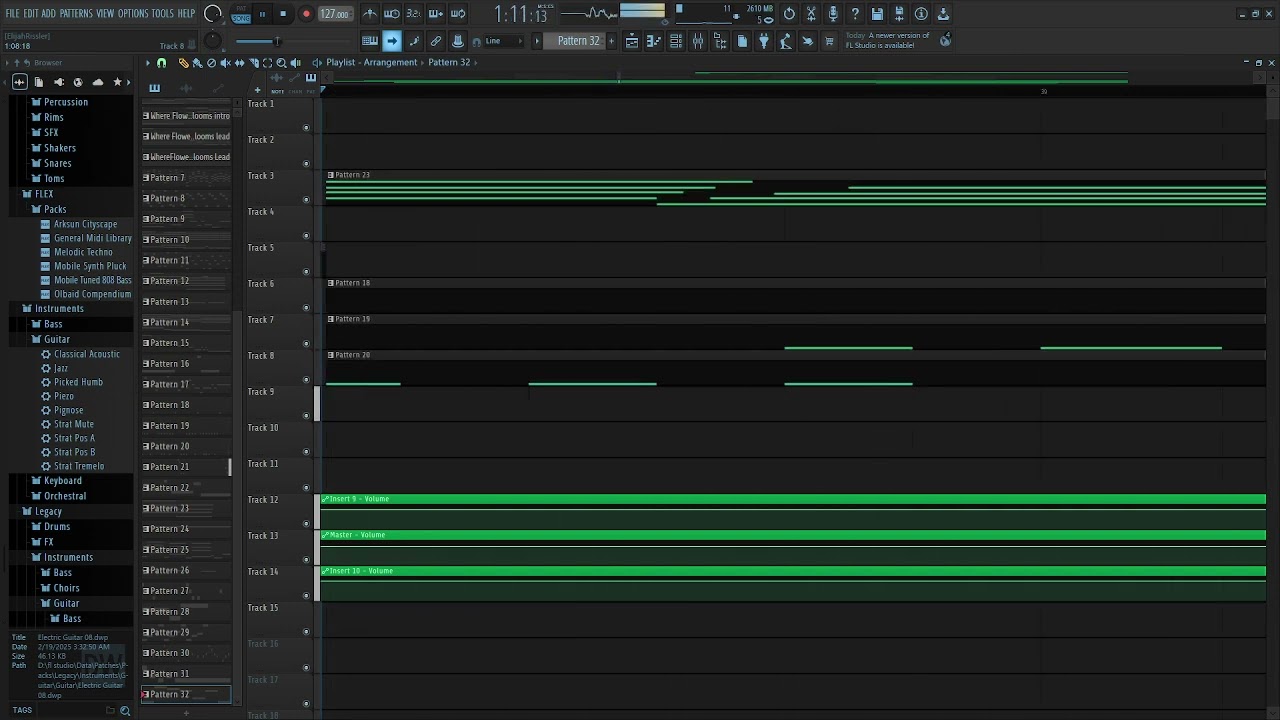Open the OPTIONS menu
Screen dimensions: 1280x720
tap(133, 13)
